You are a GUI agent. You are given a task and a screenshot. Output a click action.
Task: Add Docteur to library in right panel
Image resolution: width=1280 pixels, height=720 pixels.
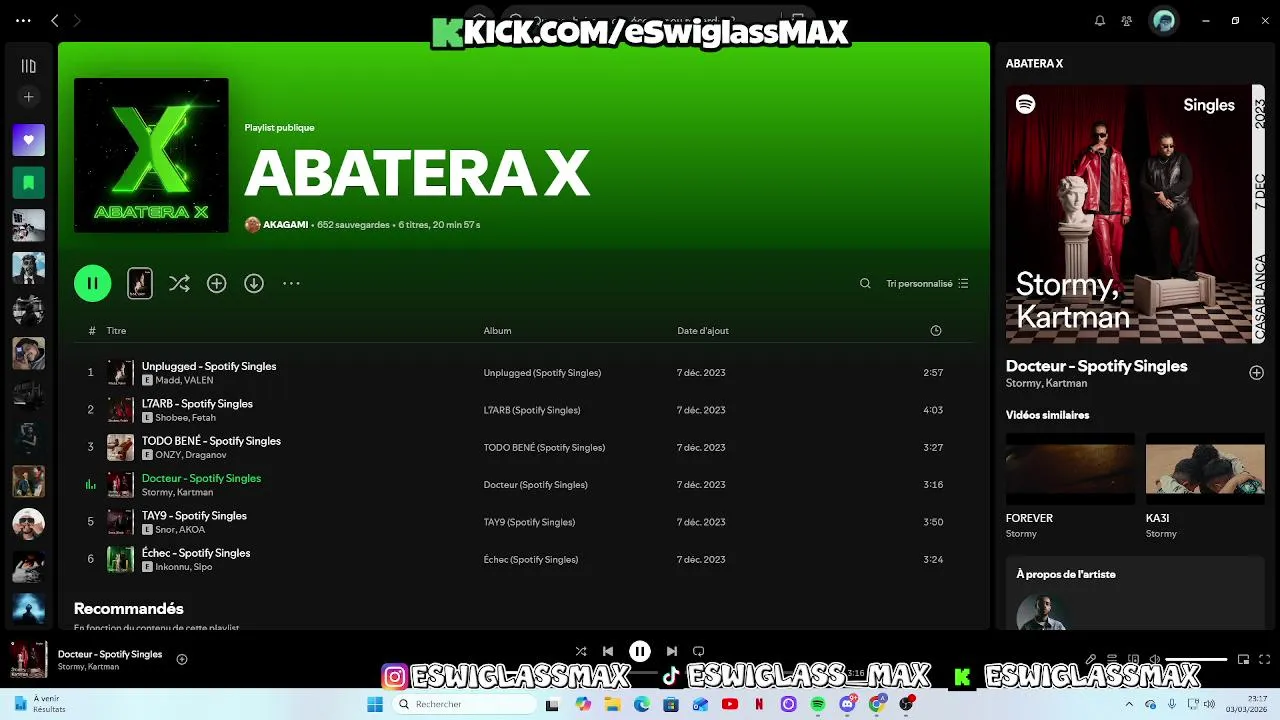(1256, 373)
